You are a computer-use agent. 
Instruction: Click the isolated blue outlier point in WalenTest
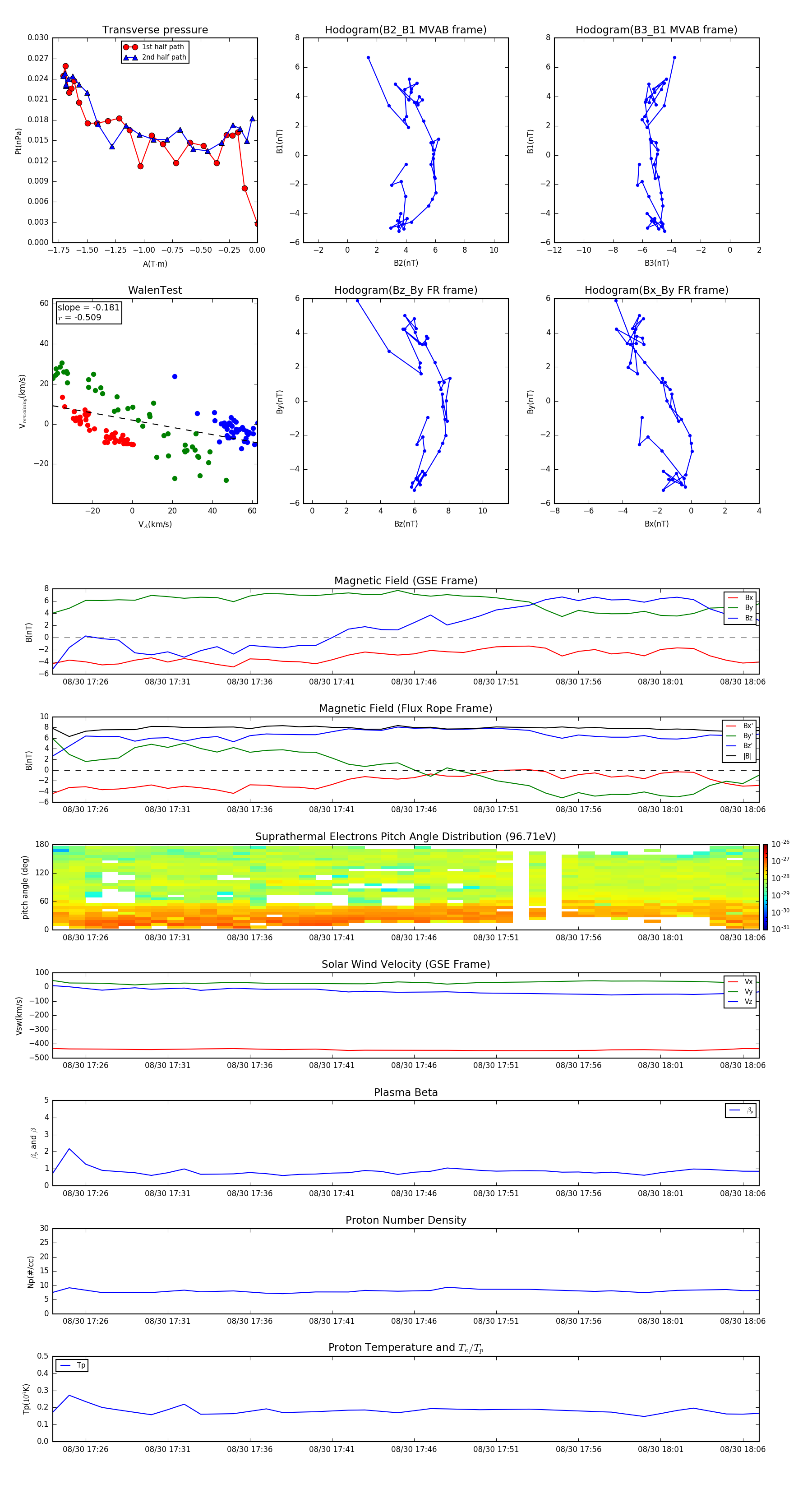(x=175, y=376)
